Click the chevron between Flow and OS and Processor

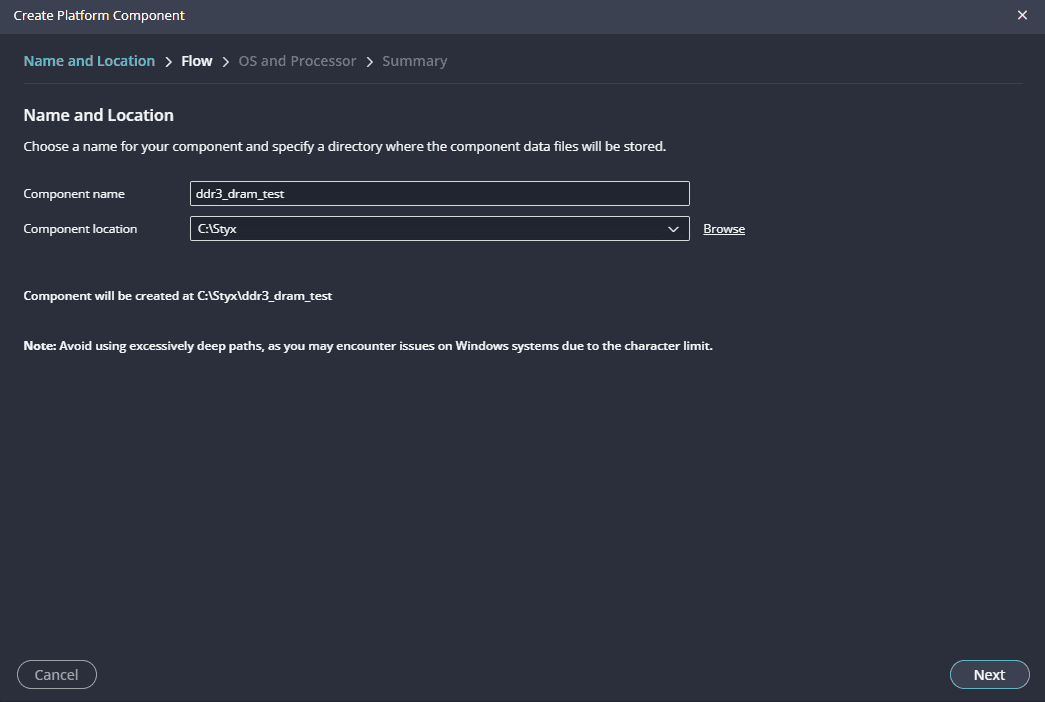point(226,62)
